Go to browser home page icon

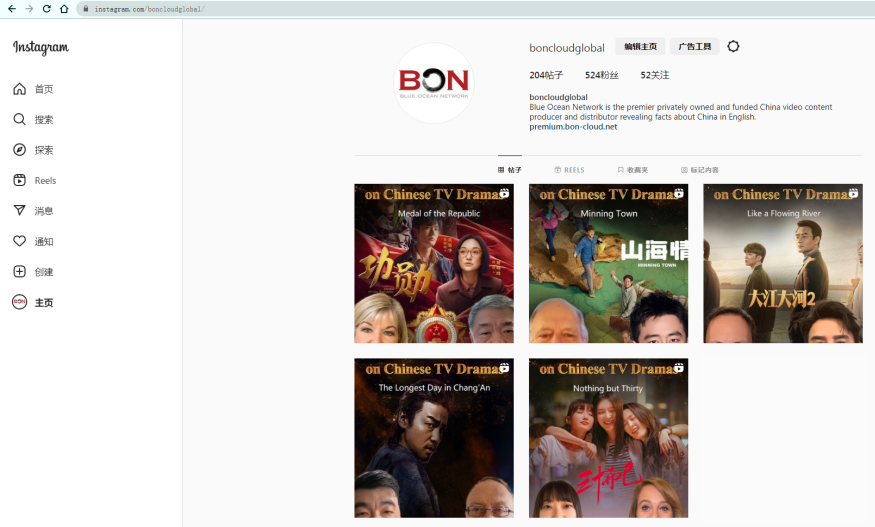click(x=64, y=9)
